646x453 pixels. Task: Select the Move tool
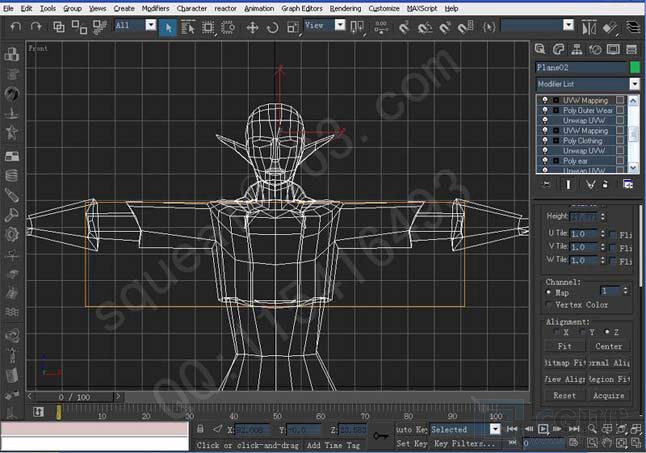pyautogui.click(x=252, y=28)
